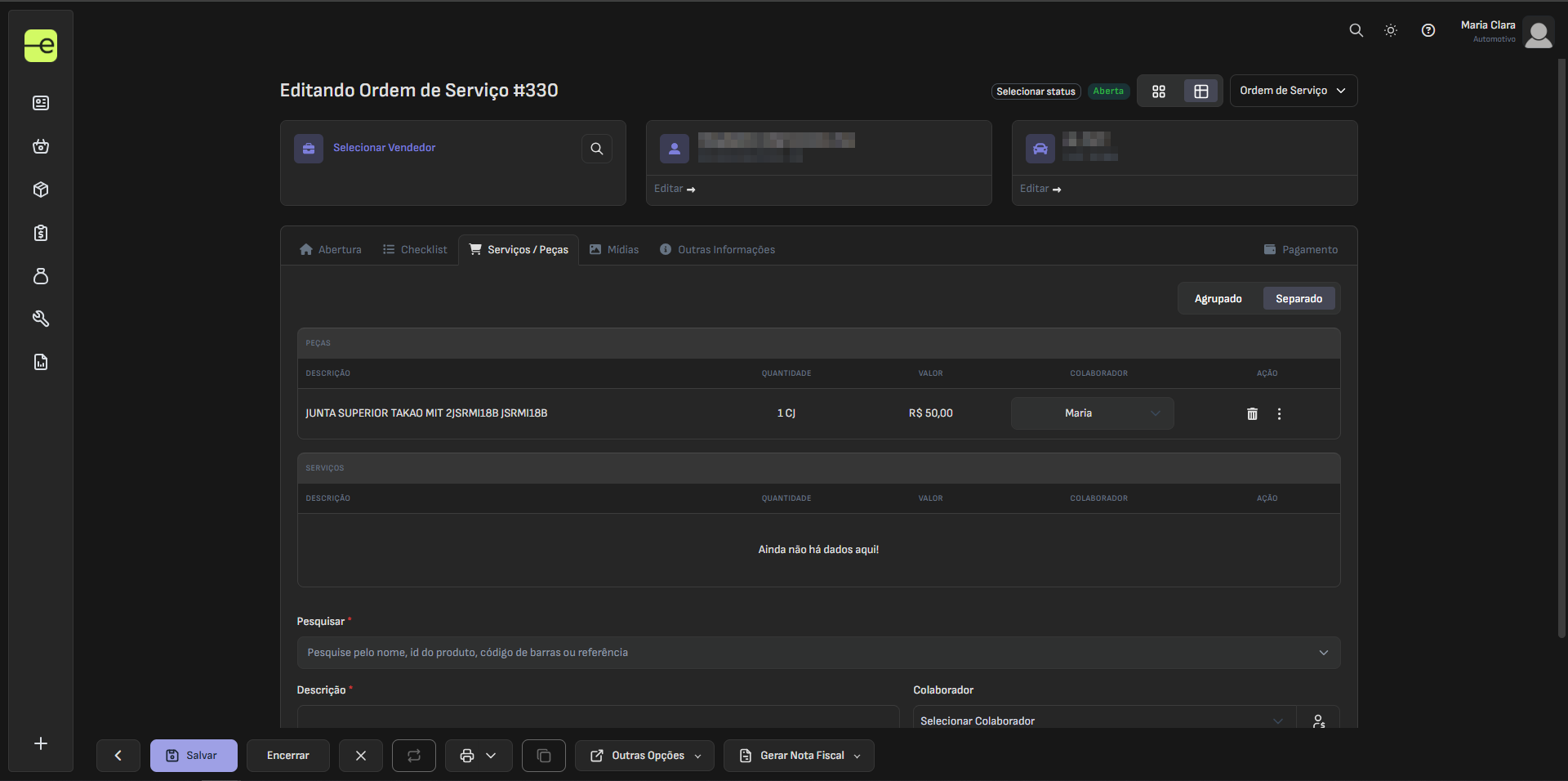Select the grid layout view toggle
Image resolution: width=1568 pixels, height=781 pixels.
click(x=1159, y=91)
